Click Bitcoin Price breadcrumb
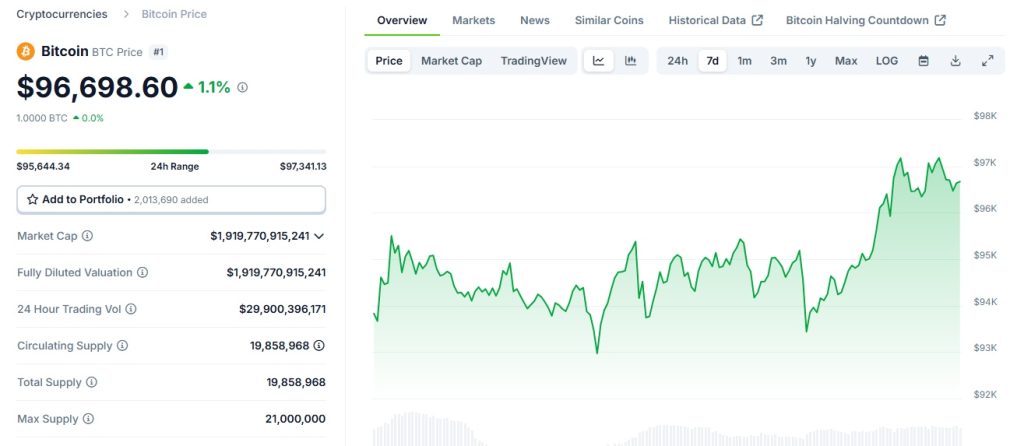Image resolution: width=1024 pixels, height=446 pixels. click(x=174, y=14)
